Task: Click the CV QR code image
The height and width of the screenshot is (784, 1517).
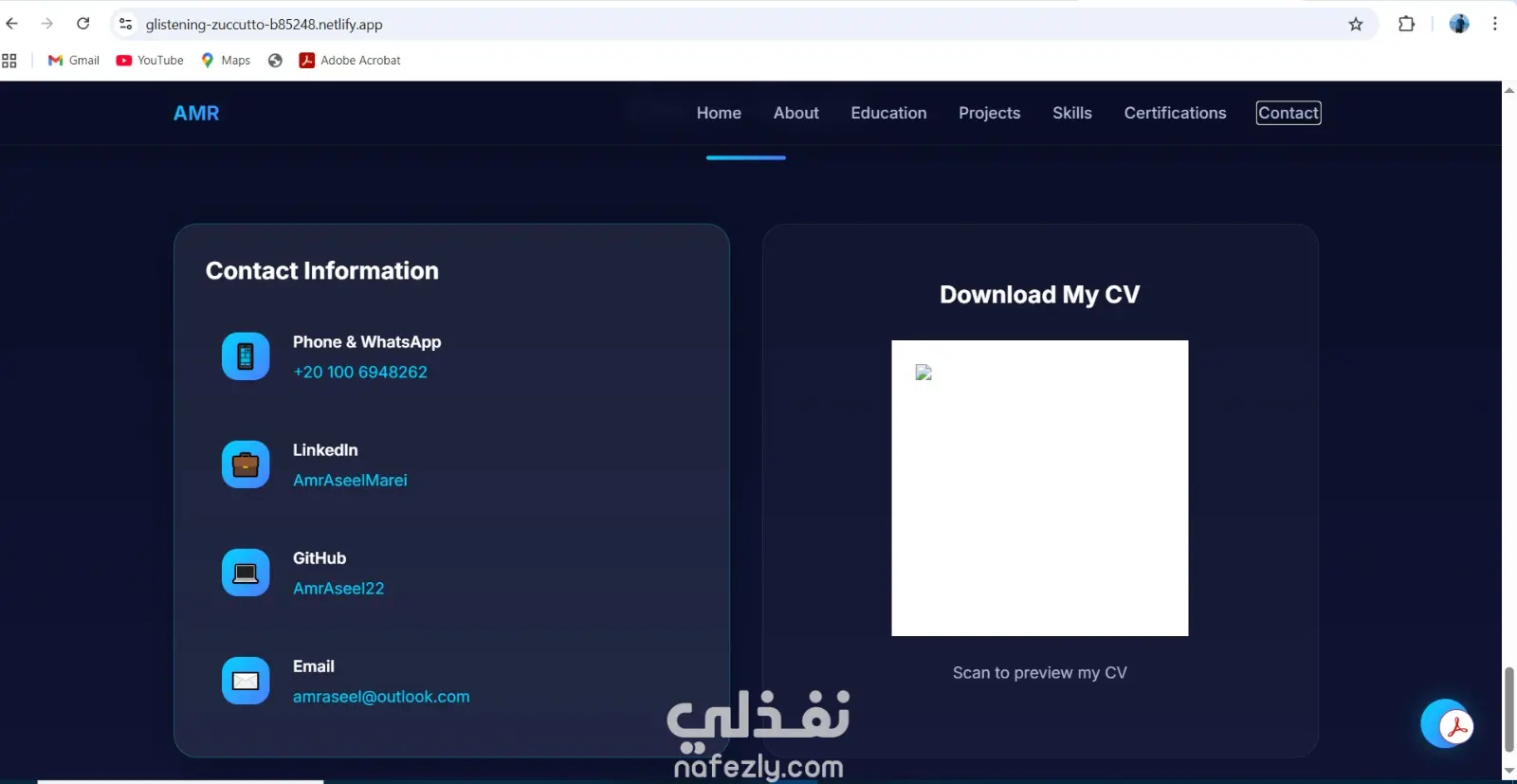Action: [1040, 488]
